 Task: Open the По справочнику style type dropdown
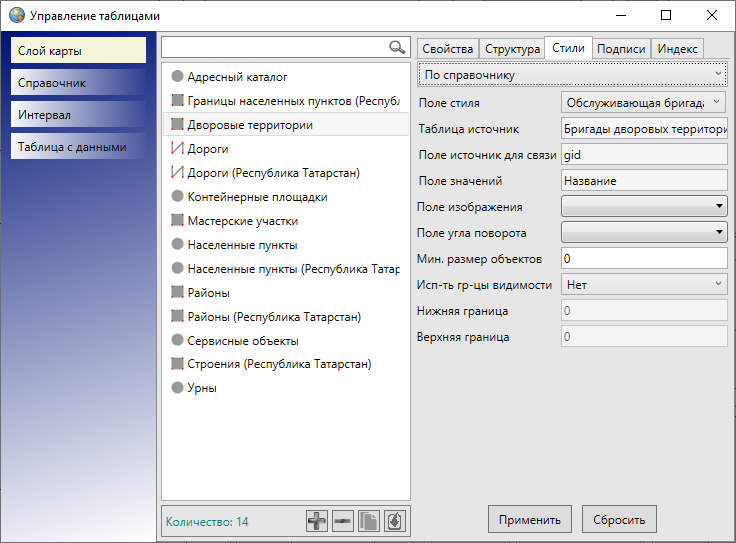tap(572, 74)
